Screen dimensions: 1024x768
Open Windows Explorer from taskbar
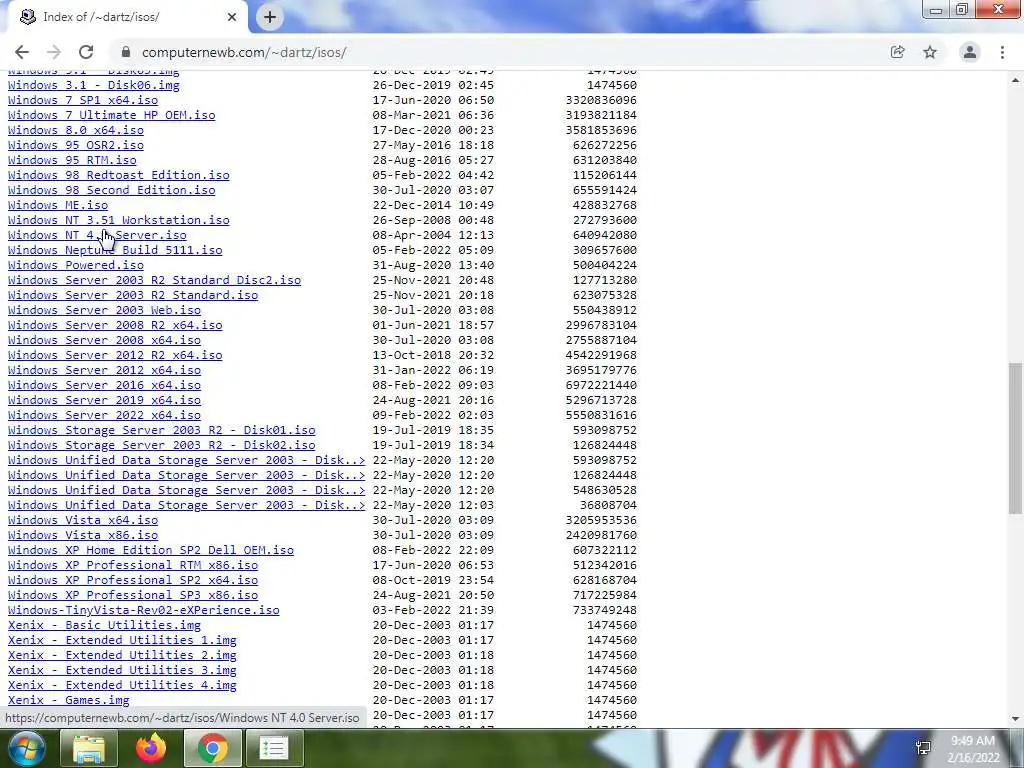pos(89,748)
